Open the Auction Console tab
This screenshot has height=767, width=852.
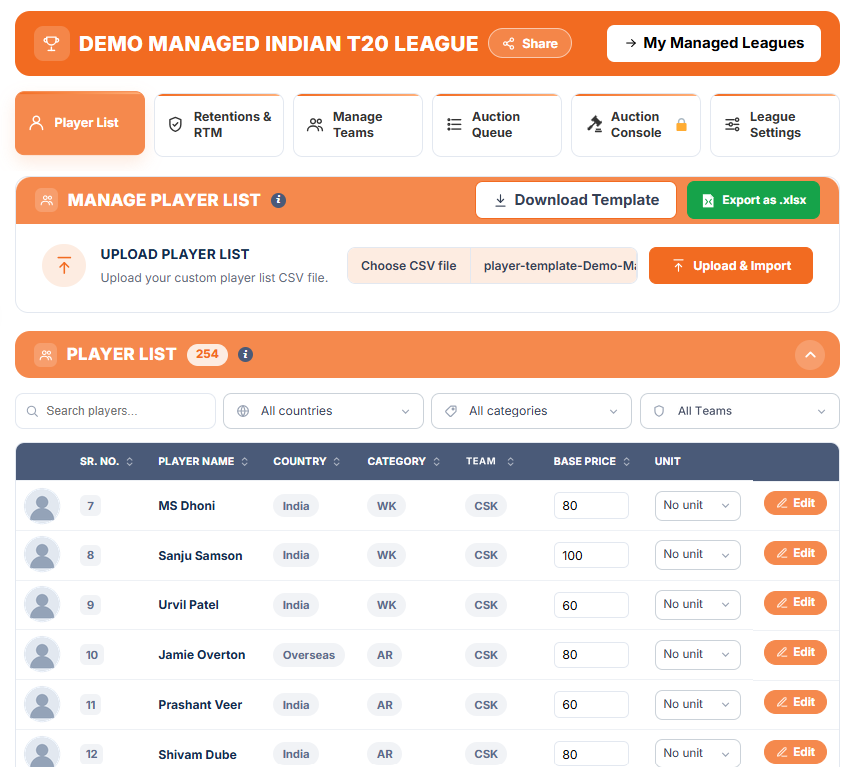click(x=636, y=125)
